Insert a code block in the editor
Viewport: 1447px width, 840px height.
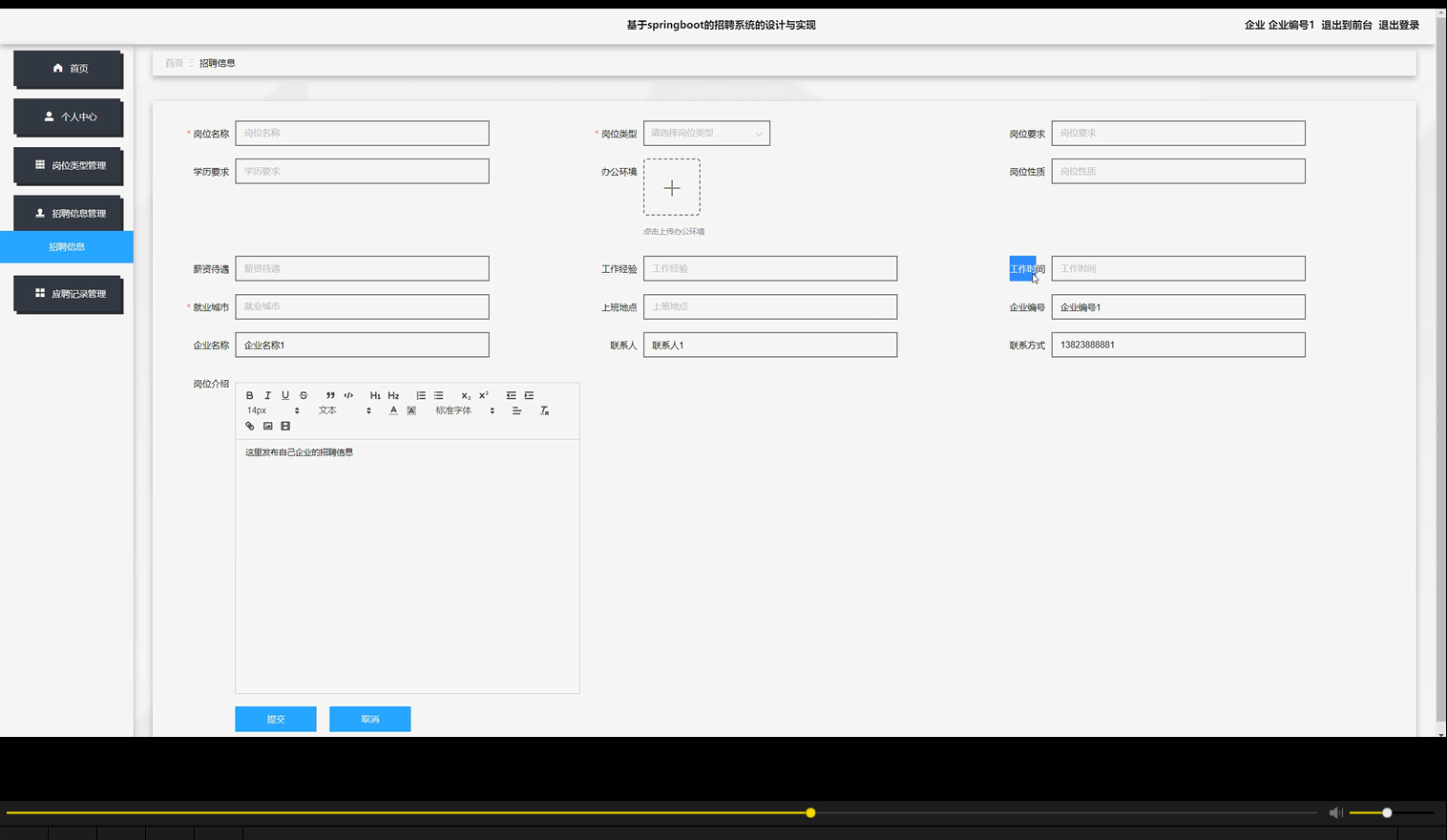tap(348, 395)
